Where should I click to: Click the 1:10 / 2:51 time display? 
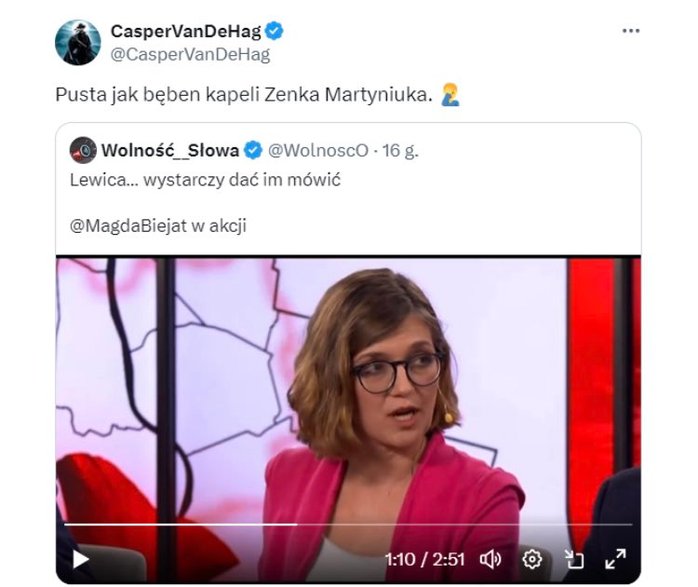(x=425, y=559)
